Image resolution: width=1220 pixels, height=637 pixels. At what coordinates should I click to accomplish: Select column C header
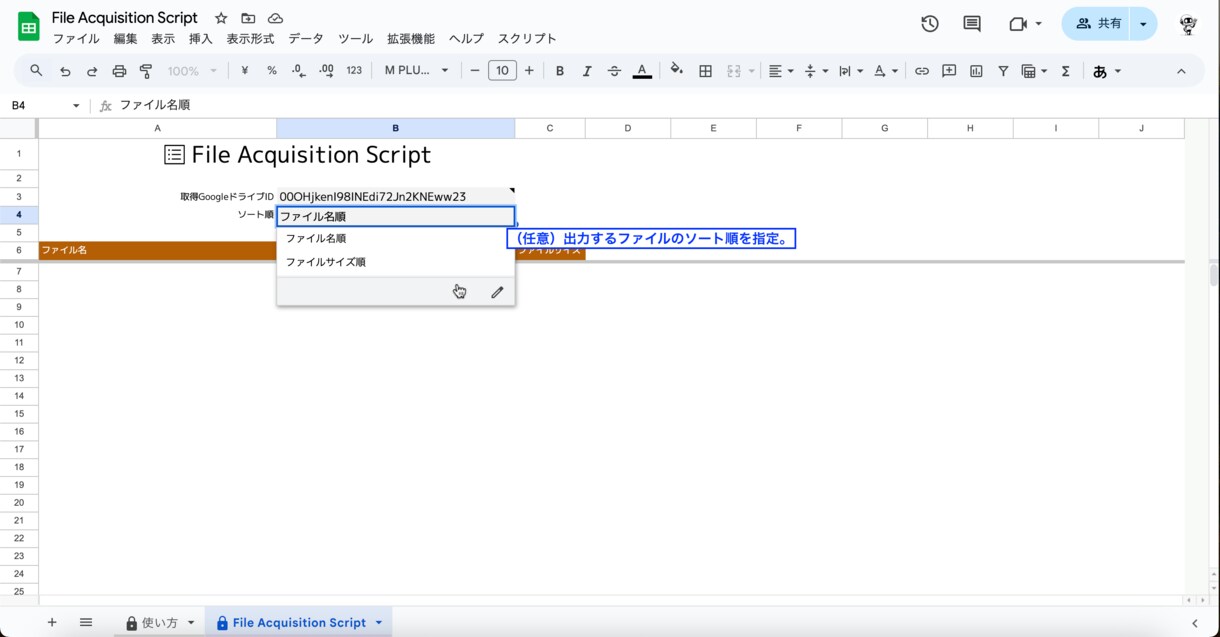(x=550, y=128)
